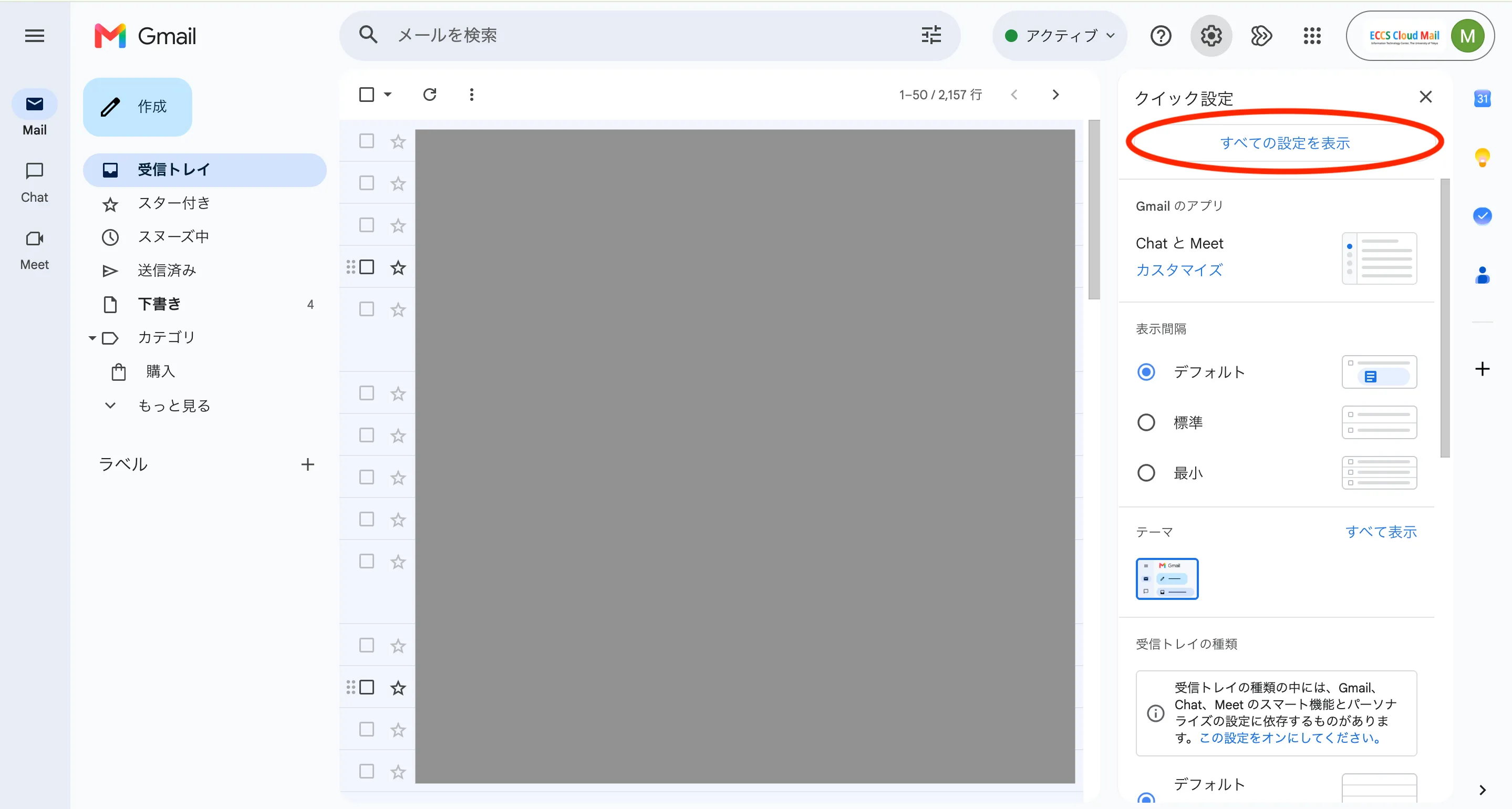Switch to Chat section
Screen dimensions: 1512x809
35,182
